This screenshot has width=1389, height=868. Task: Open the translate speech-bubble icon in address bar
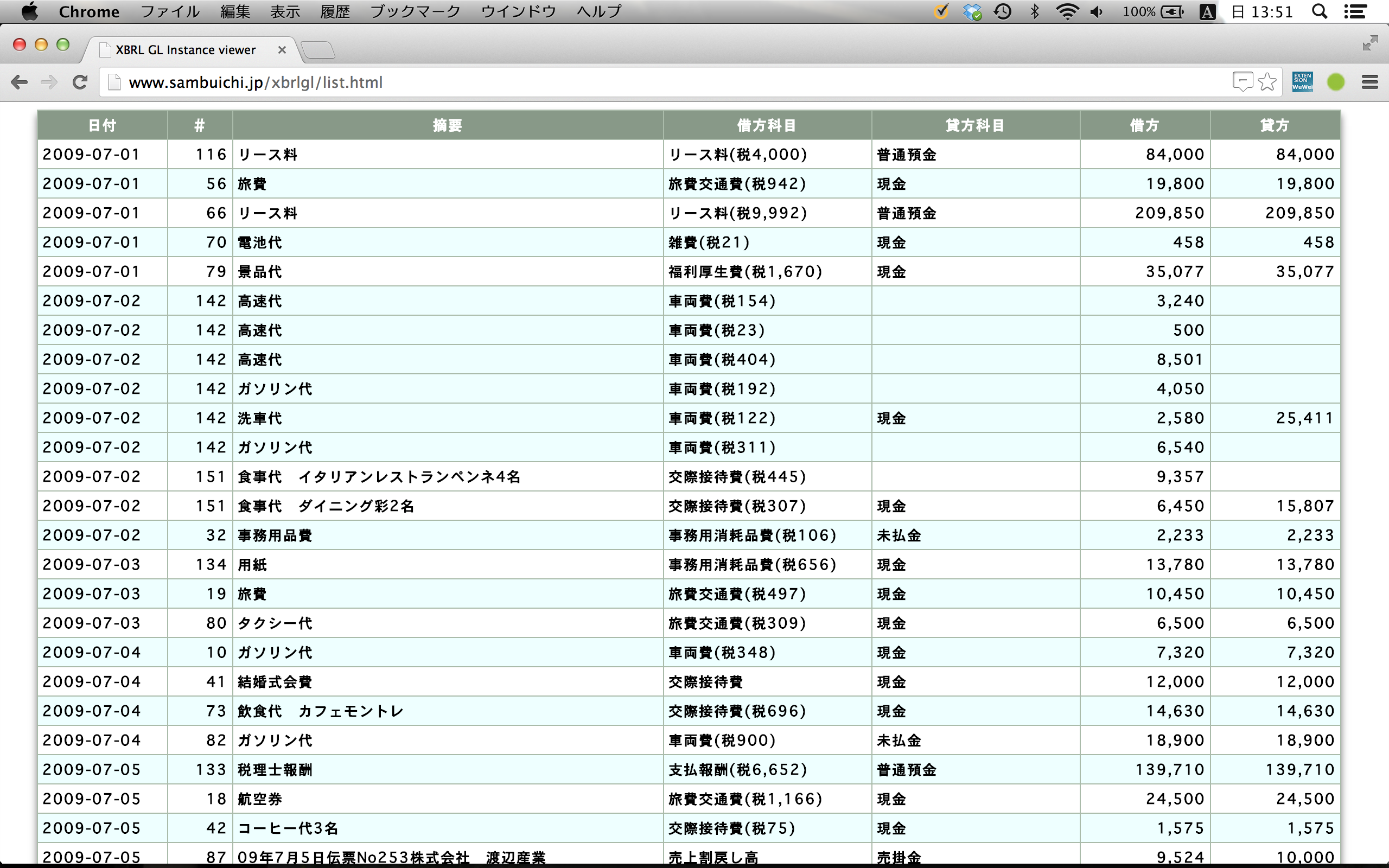tap(1243, 82)
